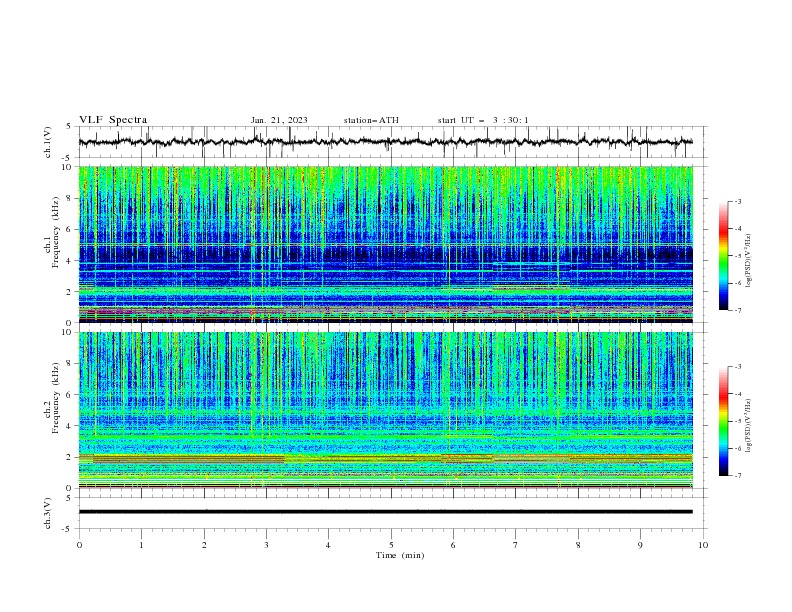Click the "VLF Spectra" title text

point(113,120)
